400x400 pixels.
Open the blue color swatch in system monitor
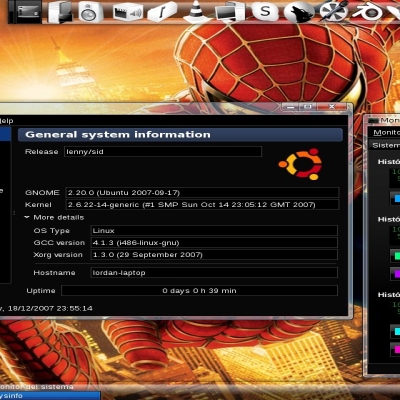[396, 198]
